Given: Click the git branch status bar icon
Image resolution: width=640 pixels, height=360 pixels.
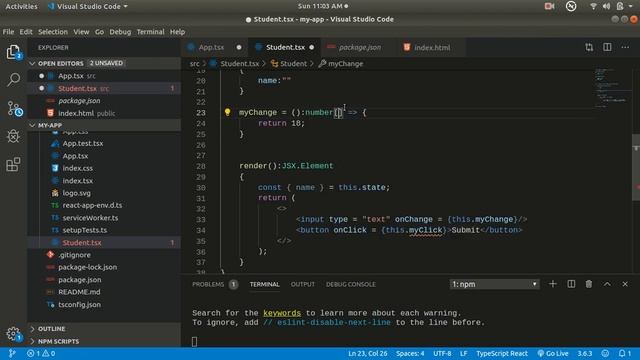Looking at the screenshot, I should pyautogui.click(x=12, y=353).
